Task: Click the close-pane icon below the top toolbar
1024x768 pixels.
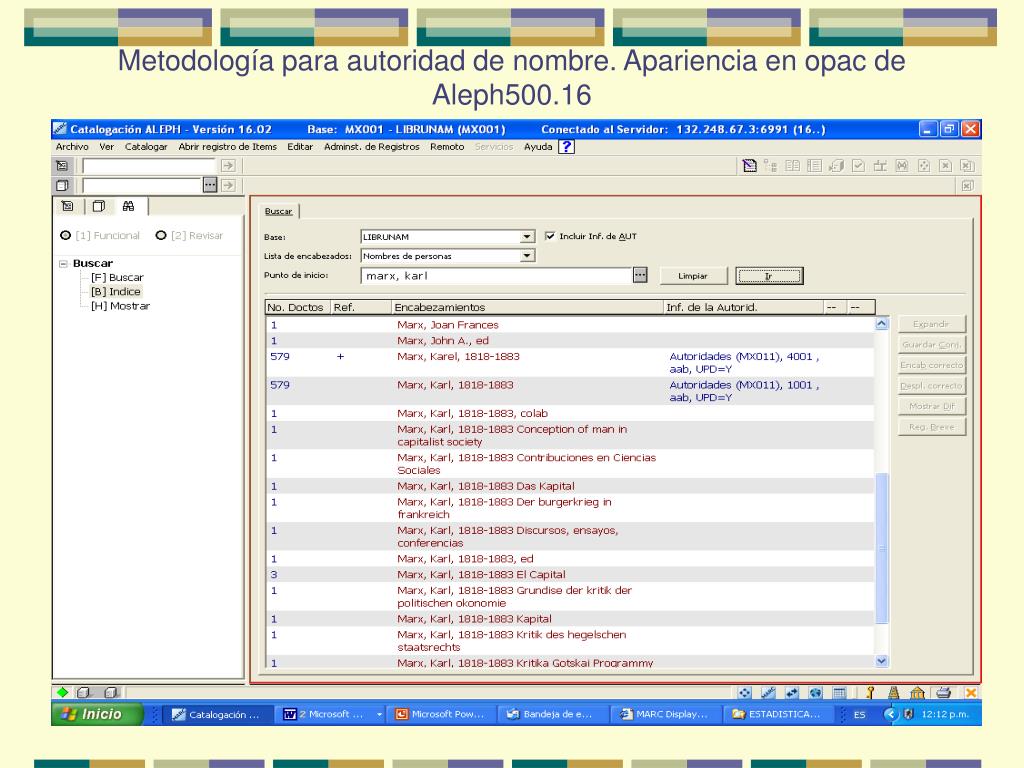Action: click(967, 186)
